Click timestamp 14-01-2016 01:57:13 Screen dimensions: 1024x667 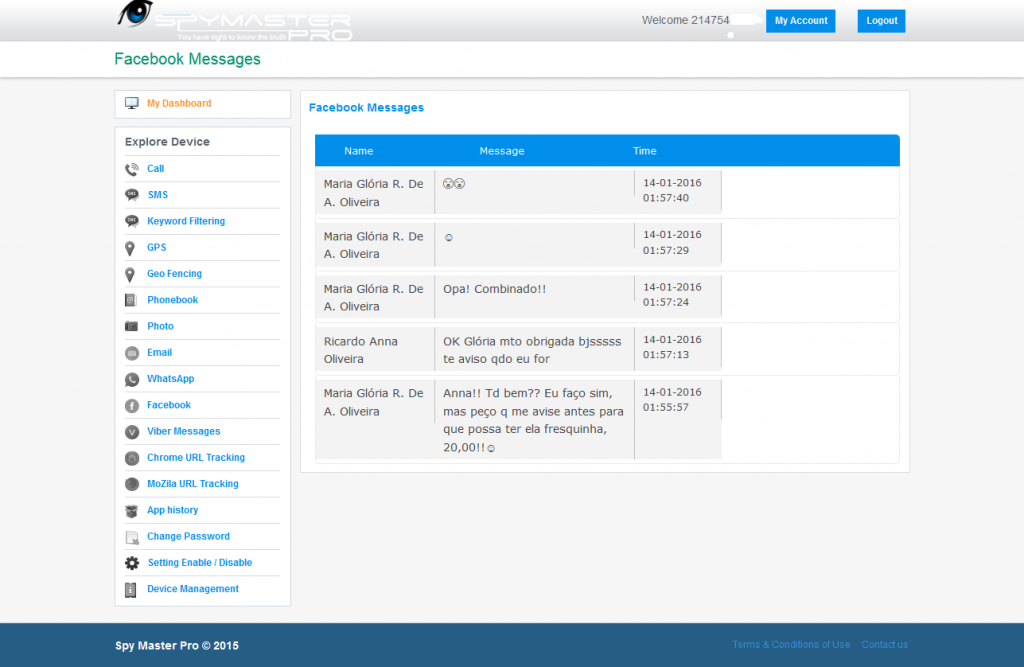pyautogui.click(x=672, y=347)
